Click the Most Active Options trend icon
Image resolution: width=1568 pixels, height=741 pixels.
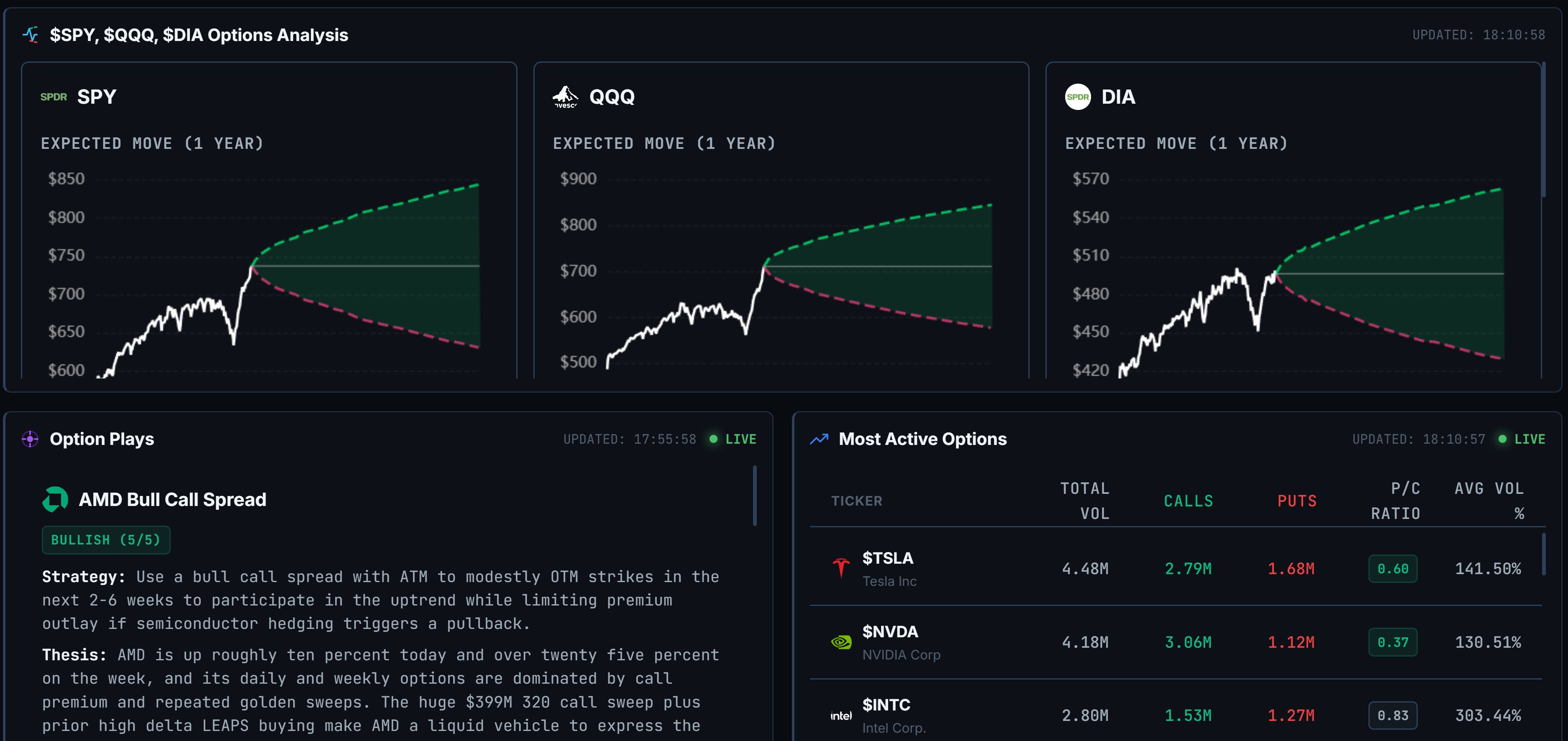click(819, 439)
